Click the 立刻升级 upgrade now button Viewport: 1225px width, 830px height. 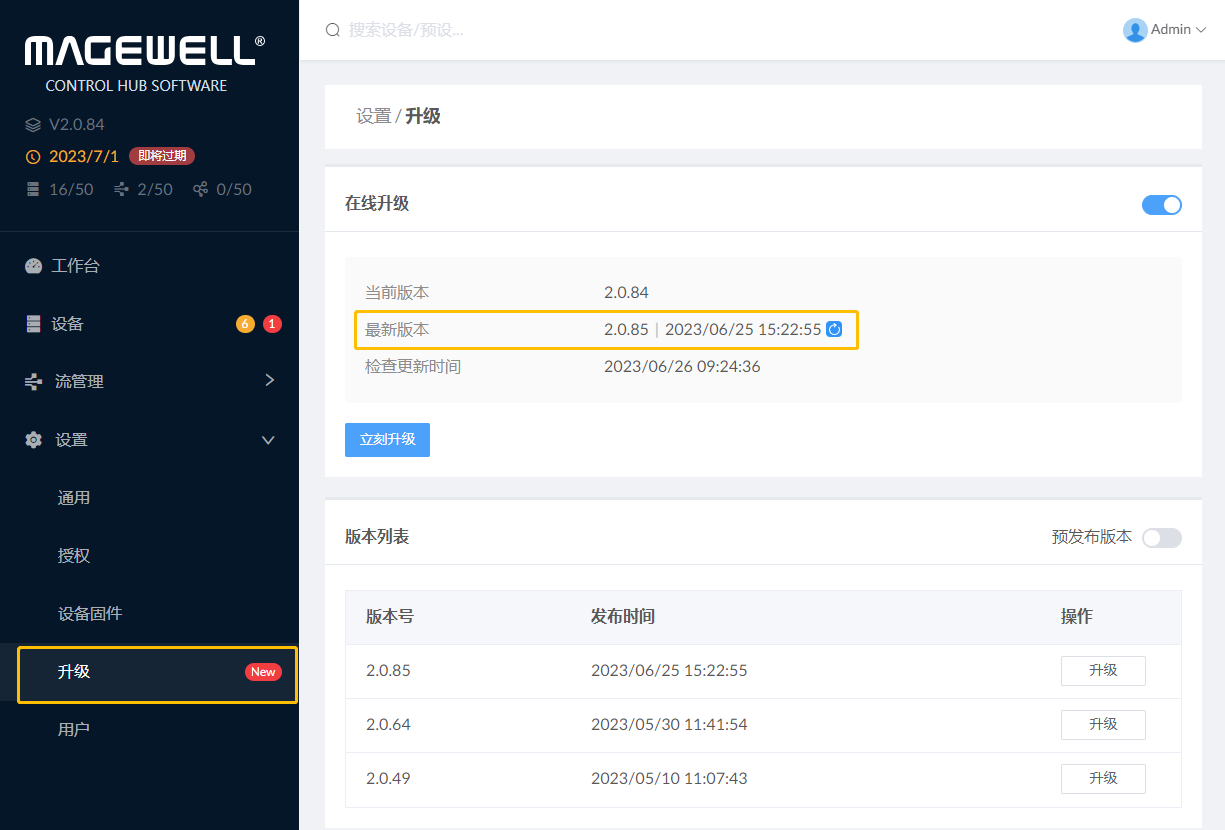pyautogui.click(x=387, y=440)
